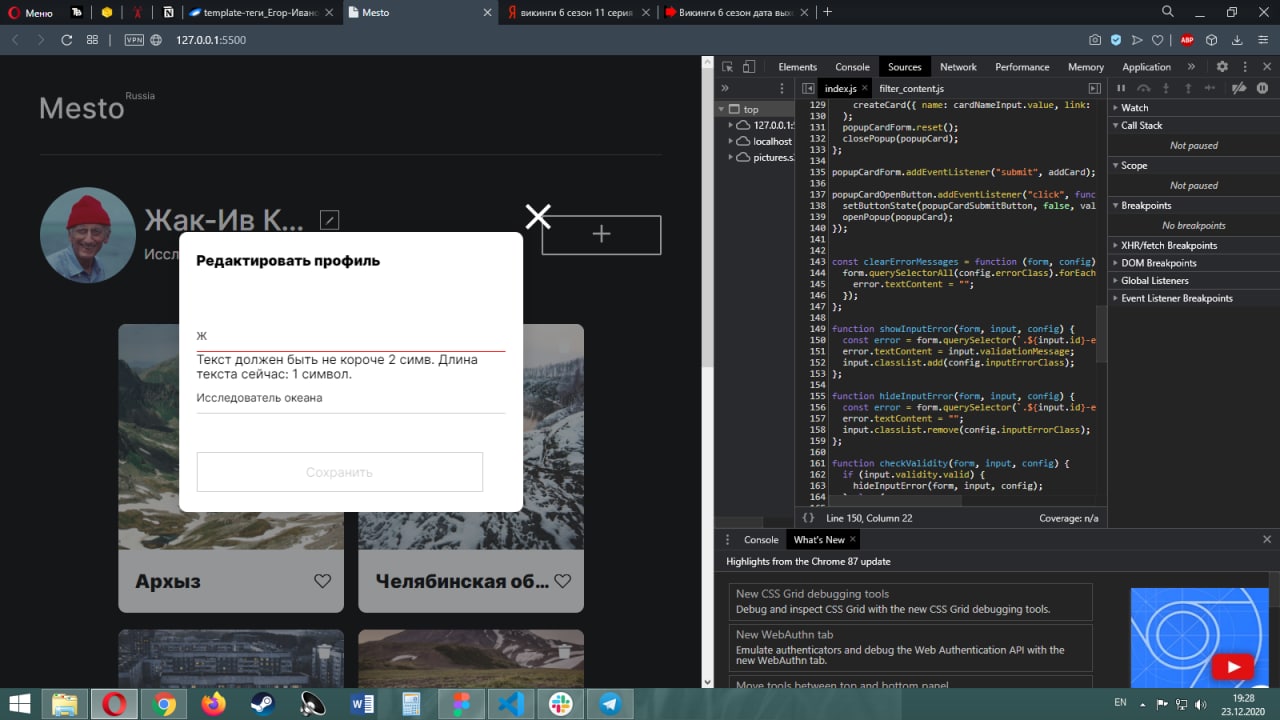
Task: Open New CSS Grid debugging tools item
Action: 910,601
